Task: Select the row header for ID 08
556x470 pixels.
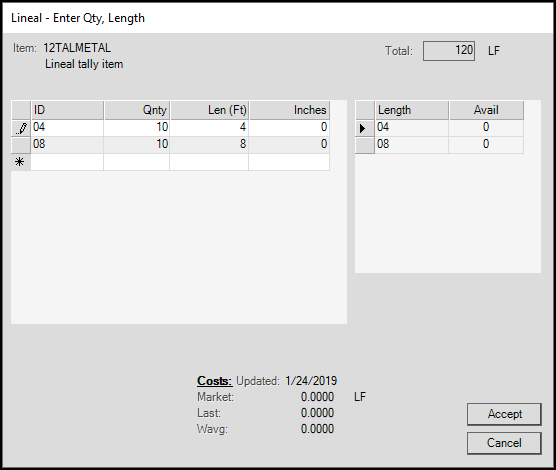Action: [21, 145]
